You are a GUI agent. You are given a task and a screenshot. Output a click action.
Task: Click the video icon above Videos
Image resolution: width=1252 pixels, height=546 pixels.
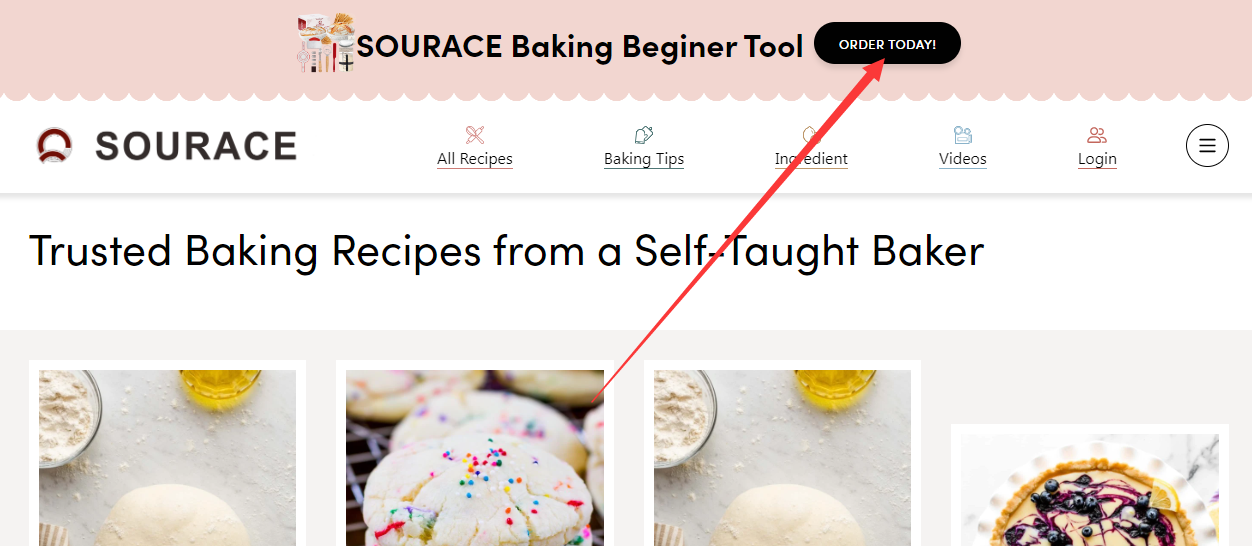click(963, 135)
